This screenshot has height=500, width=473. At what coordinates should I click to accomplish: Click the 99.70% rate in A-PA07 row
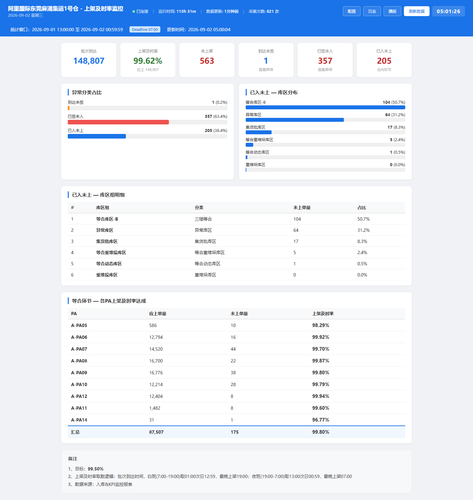pos(321,349)
